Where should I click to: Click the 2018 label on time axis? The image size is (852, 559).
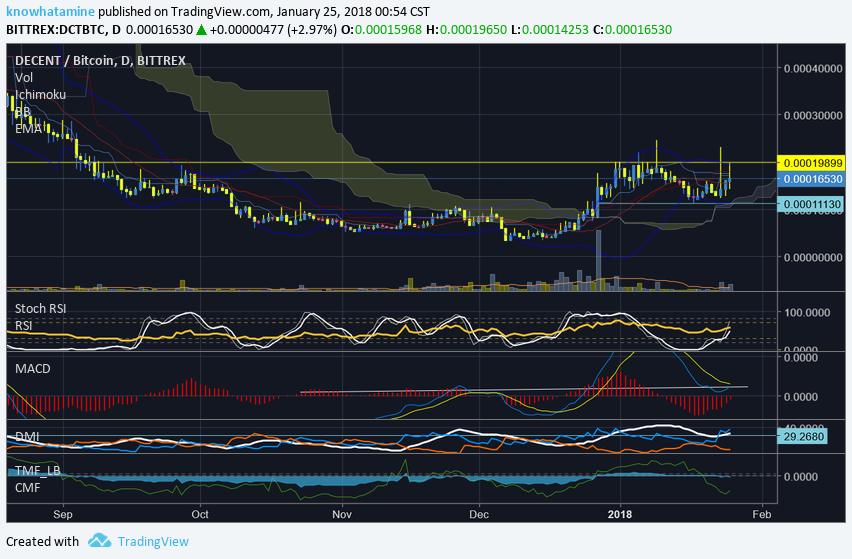point(620,514)
